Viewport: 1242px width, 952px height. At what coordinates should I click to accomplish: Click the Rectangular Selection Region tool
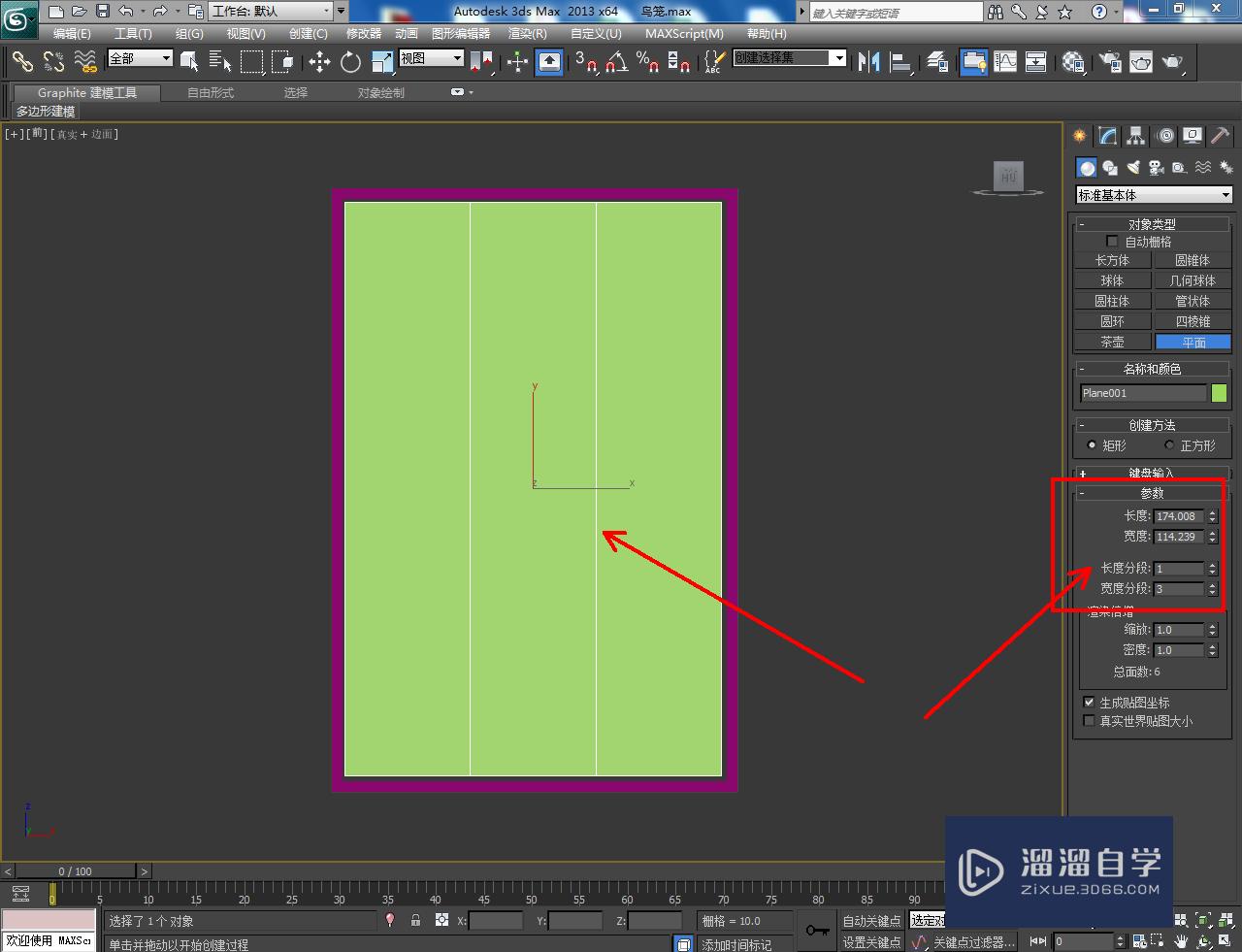pos(251,62)
